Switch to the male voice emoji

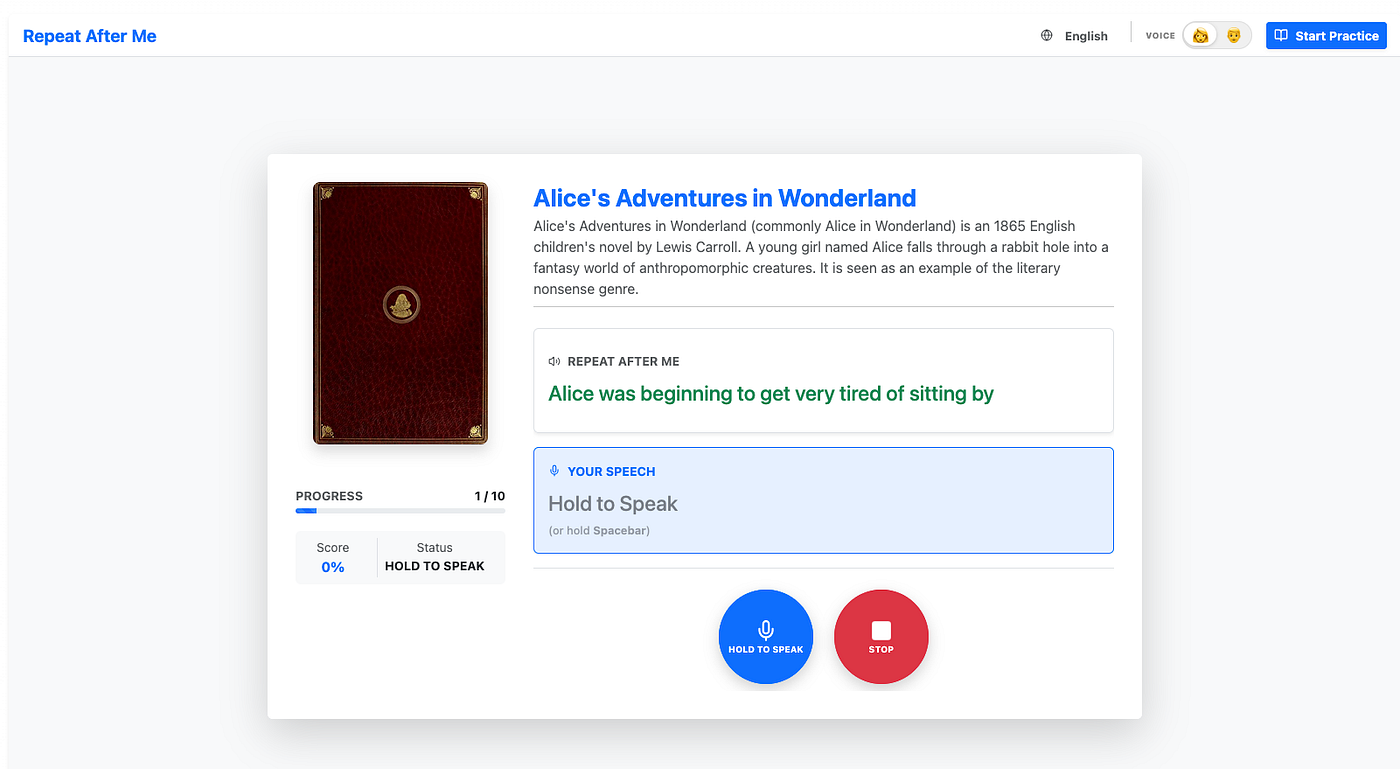point(1234,36)
